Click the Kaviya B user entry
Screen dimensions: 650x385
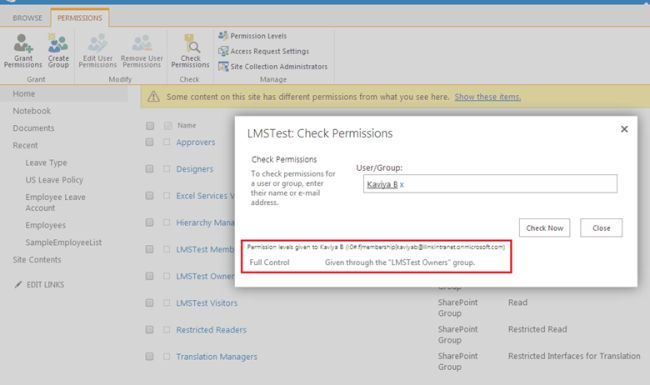(382, 185)
